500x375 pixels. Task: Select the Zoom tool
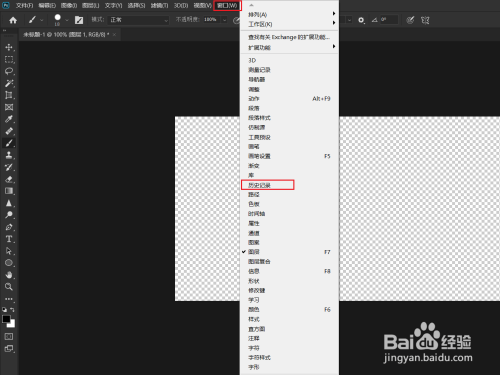9,287
